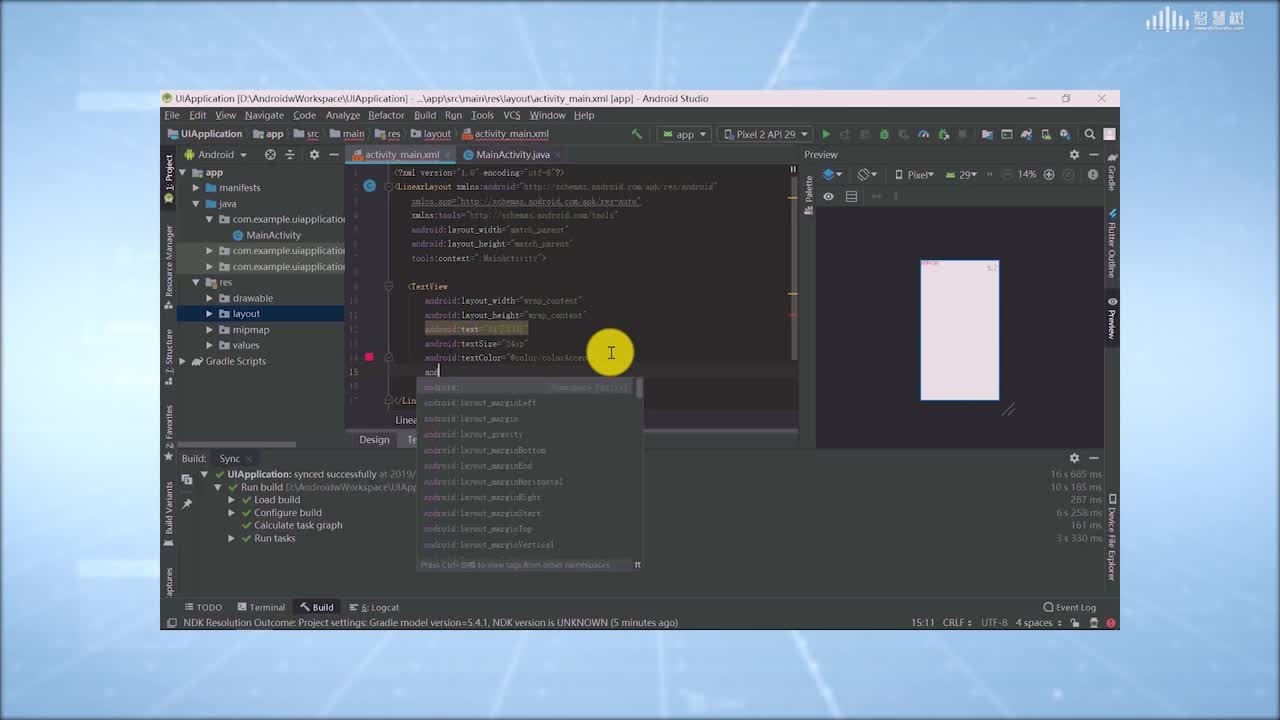Hide the Project panel with minus icon

coord(334,155)
